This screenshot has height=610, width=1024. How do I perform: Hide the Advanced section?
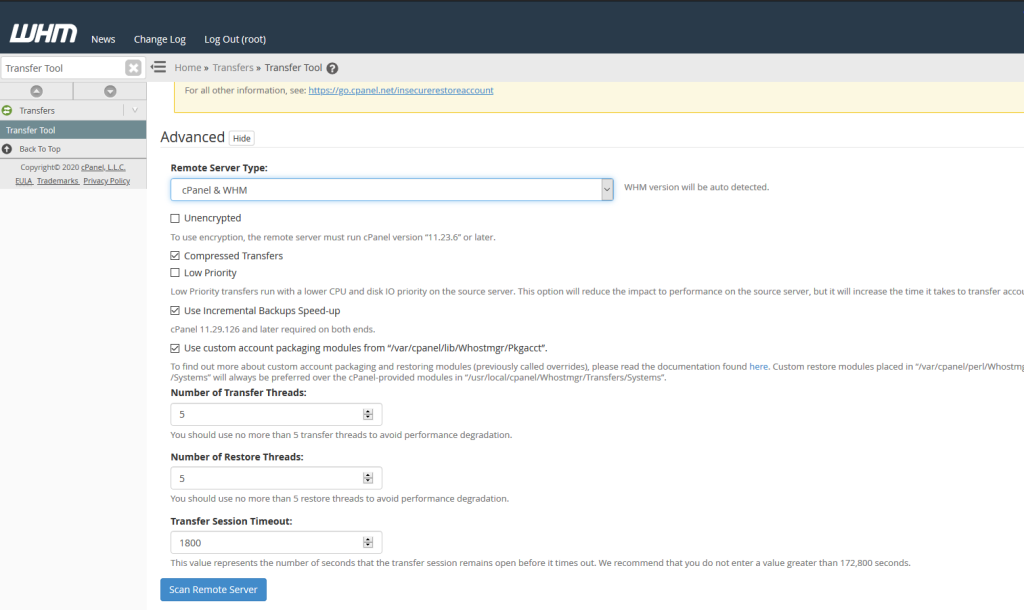(242, 138)
